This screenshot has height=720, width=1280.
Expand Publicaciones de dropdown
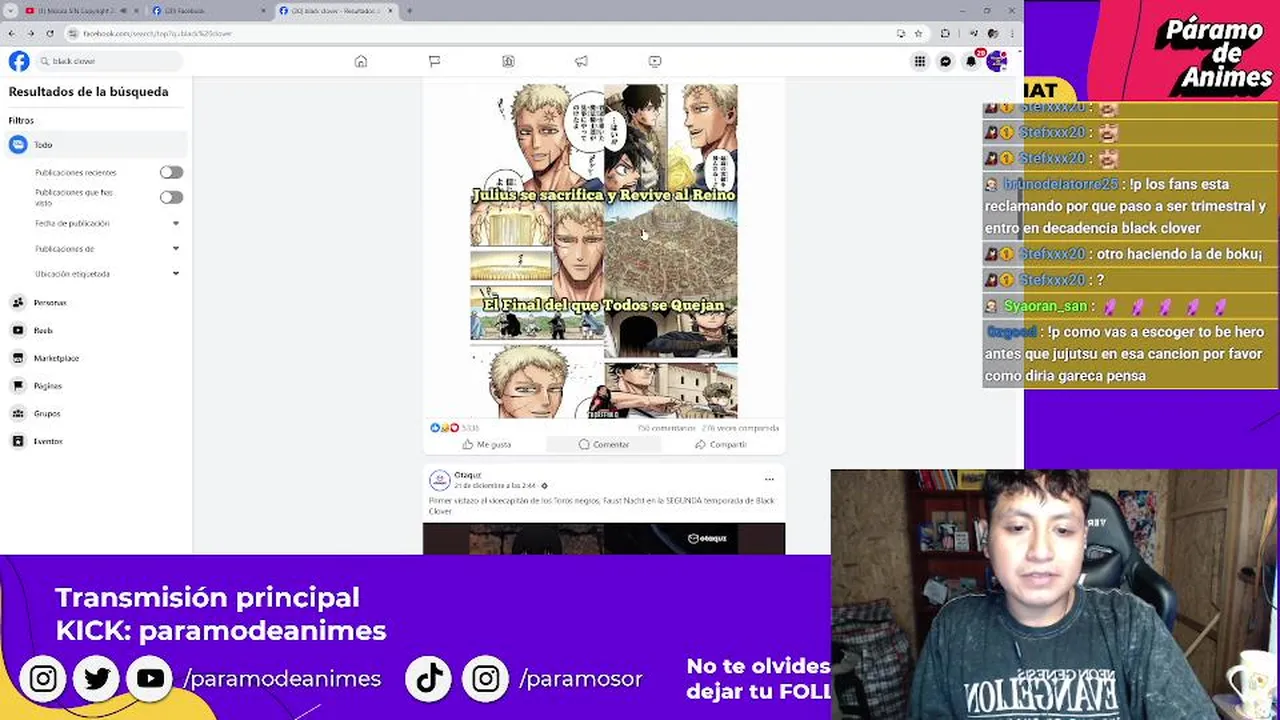click(176, 248)
